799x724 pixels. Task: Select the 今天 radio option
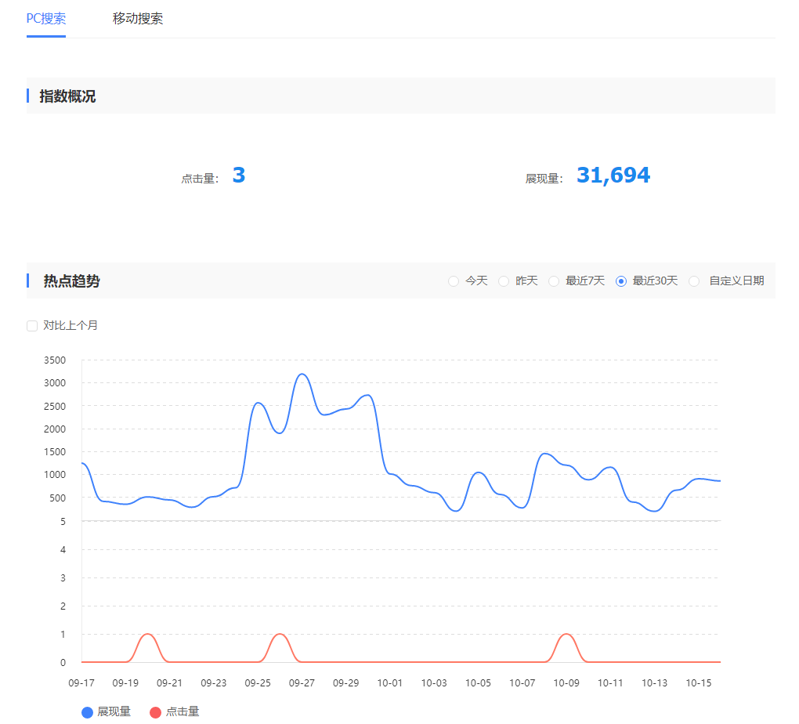click(x=454, y=281)
